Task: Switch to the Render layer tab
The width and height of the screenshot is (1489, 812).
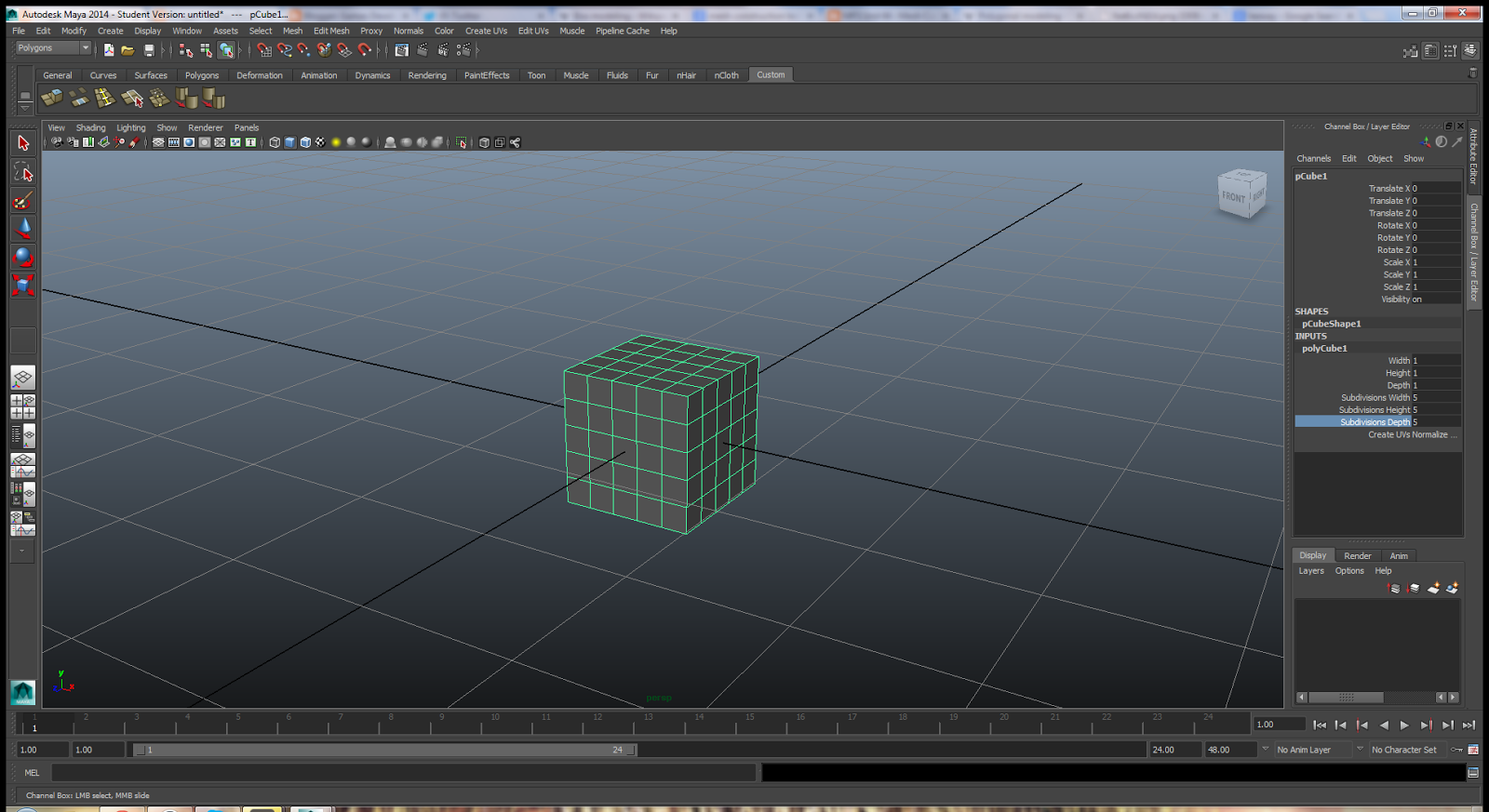Action: click(x=1357, y=556)
